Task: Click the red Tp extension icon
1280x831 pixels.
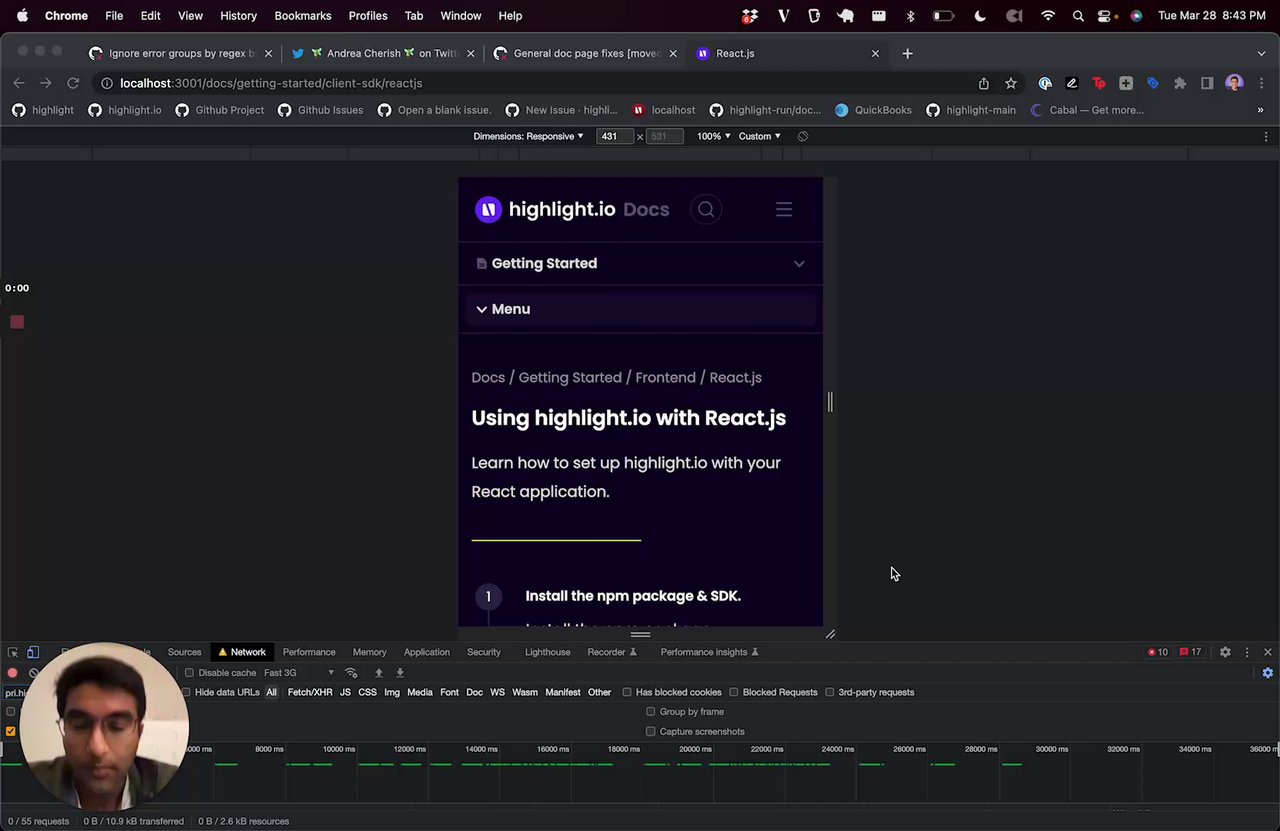Action: pos(1099,83)
